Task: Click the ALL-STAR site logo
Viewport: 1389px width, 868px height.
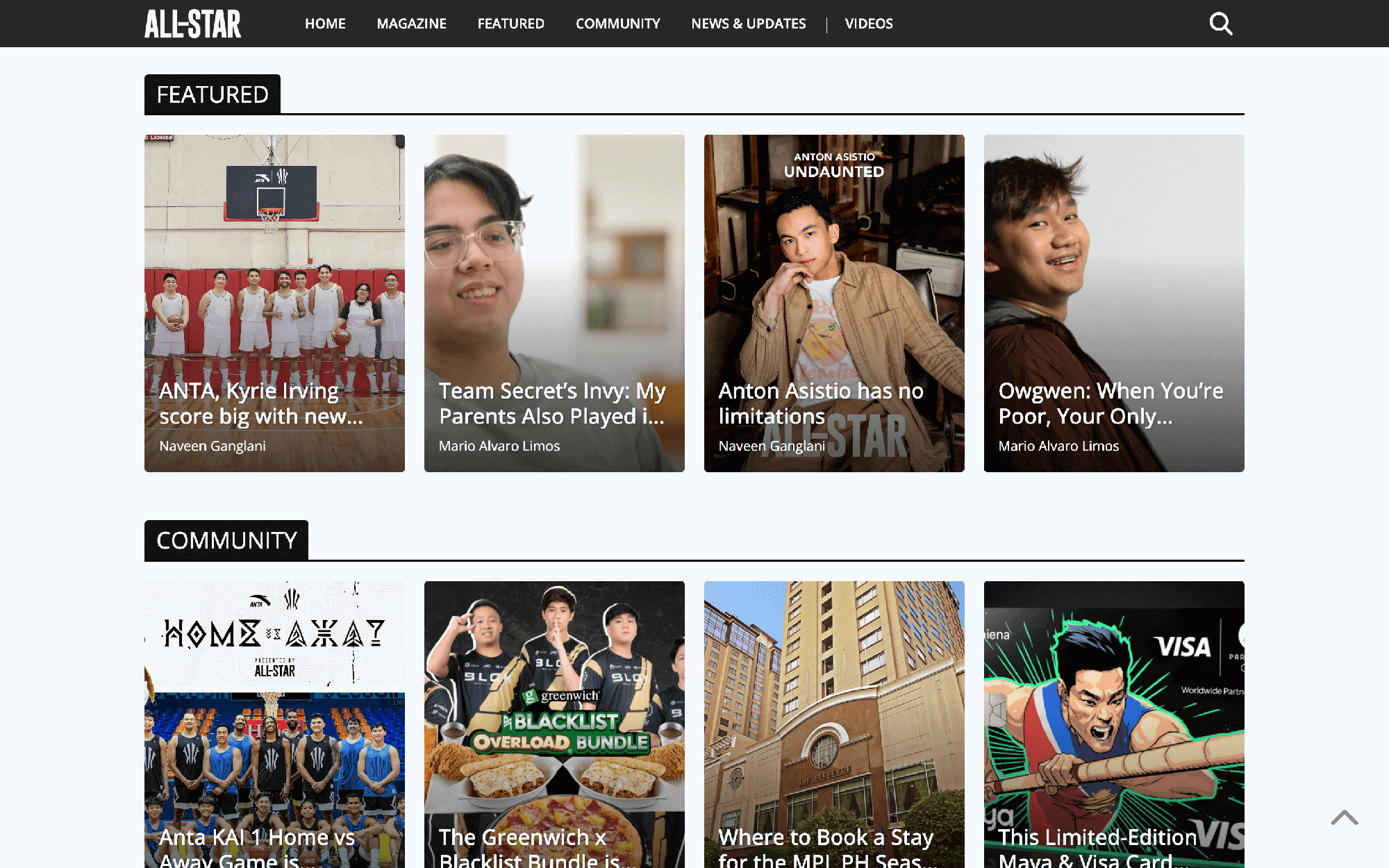Action: [192, 24]
